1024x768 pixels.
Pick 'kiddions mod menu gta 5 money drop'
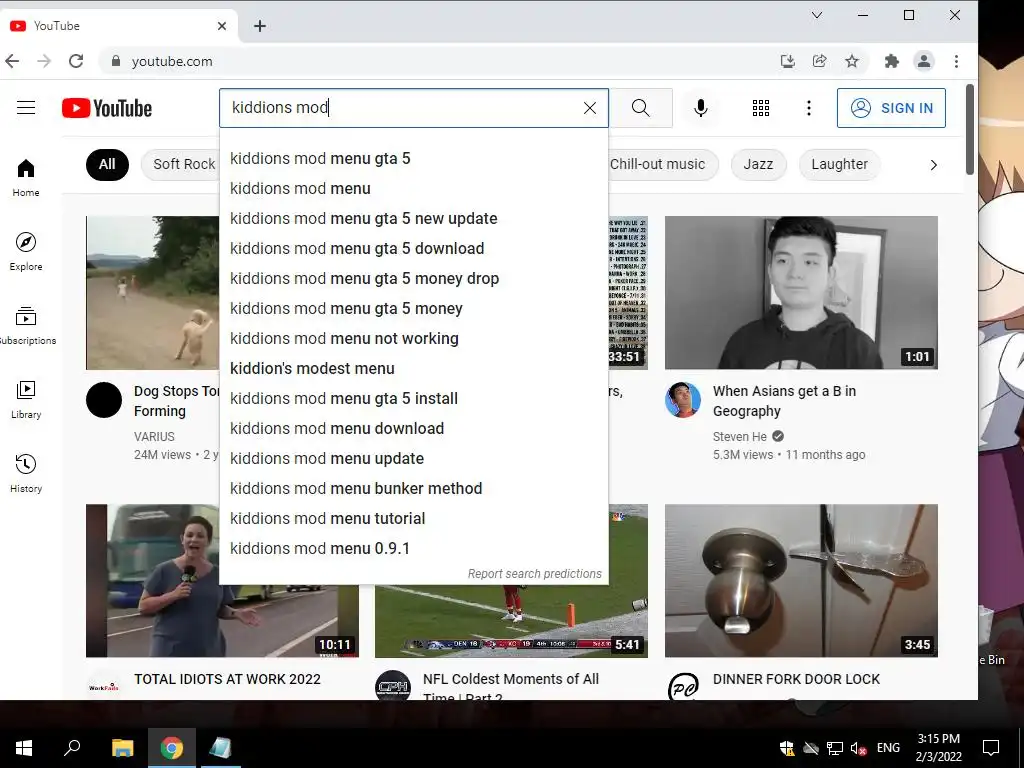coord(413,279)
